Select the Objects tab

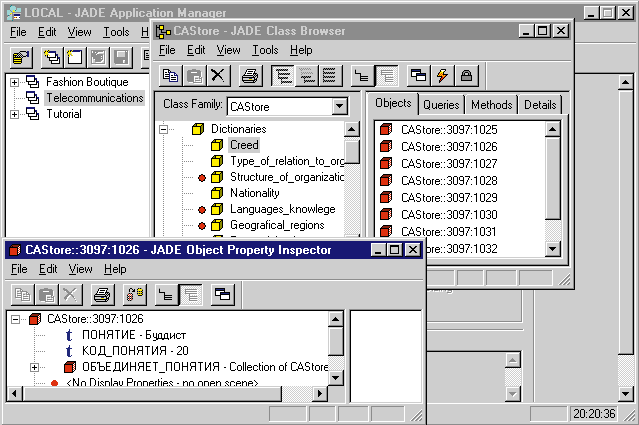(x=393, y=103)
